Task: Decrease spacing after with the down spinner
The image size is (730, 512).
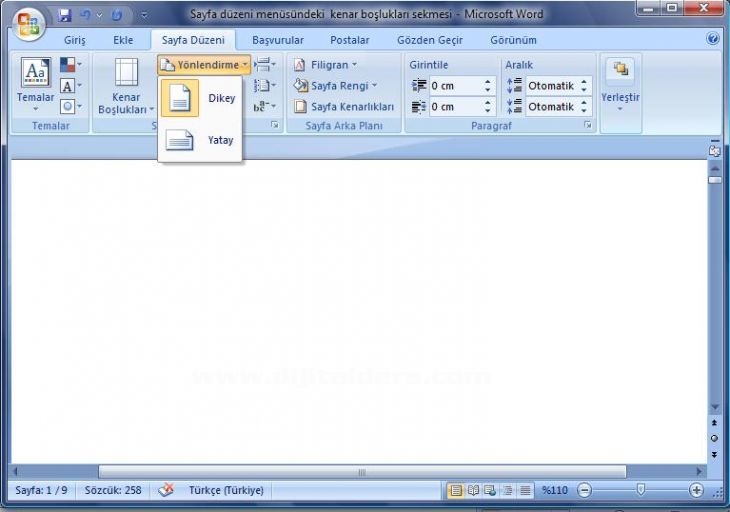Action: tap(584, 111)
